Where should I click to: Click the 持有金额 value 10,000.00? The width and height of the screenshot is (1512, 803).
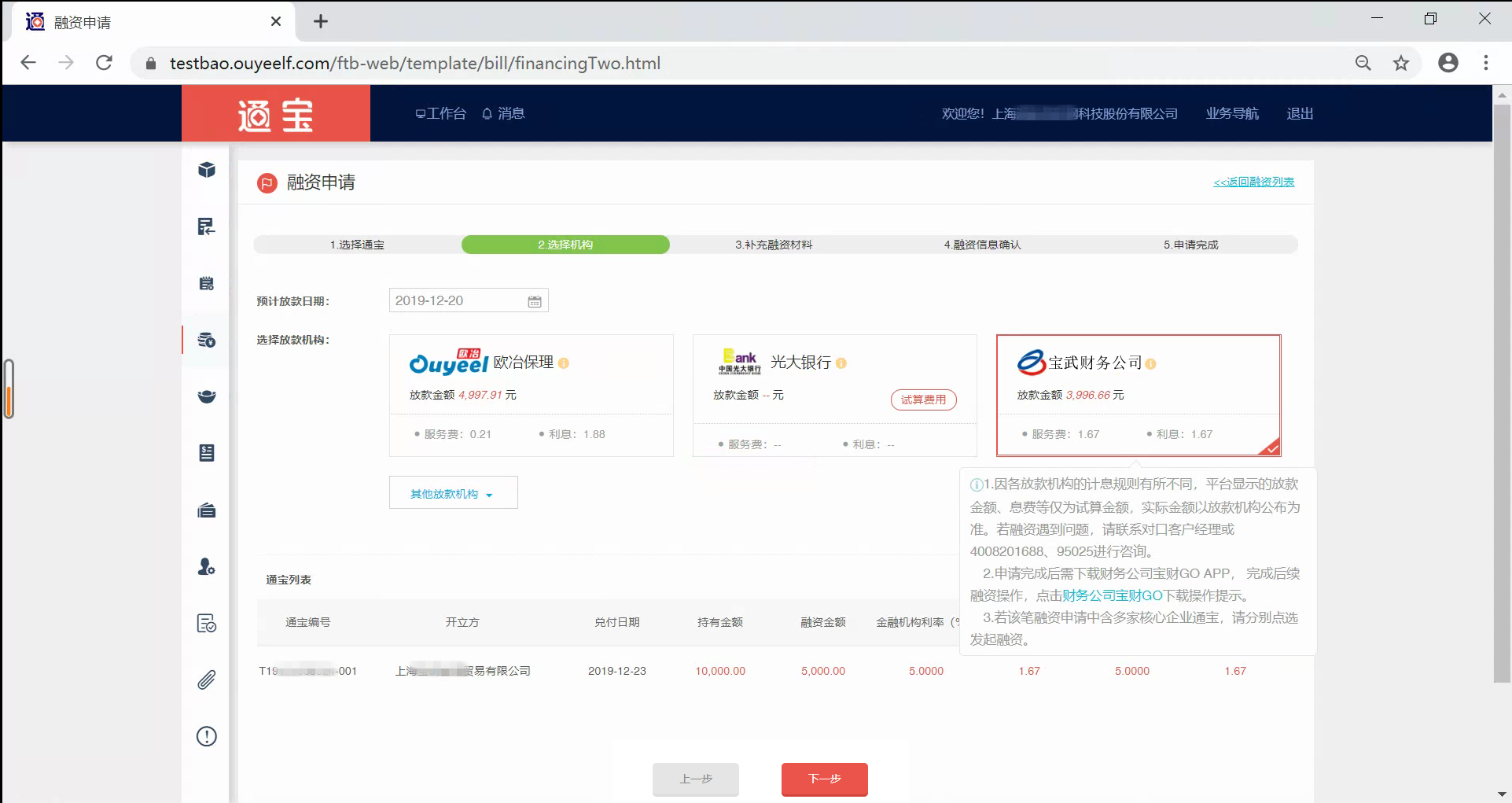720,671
